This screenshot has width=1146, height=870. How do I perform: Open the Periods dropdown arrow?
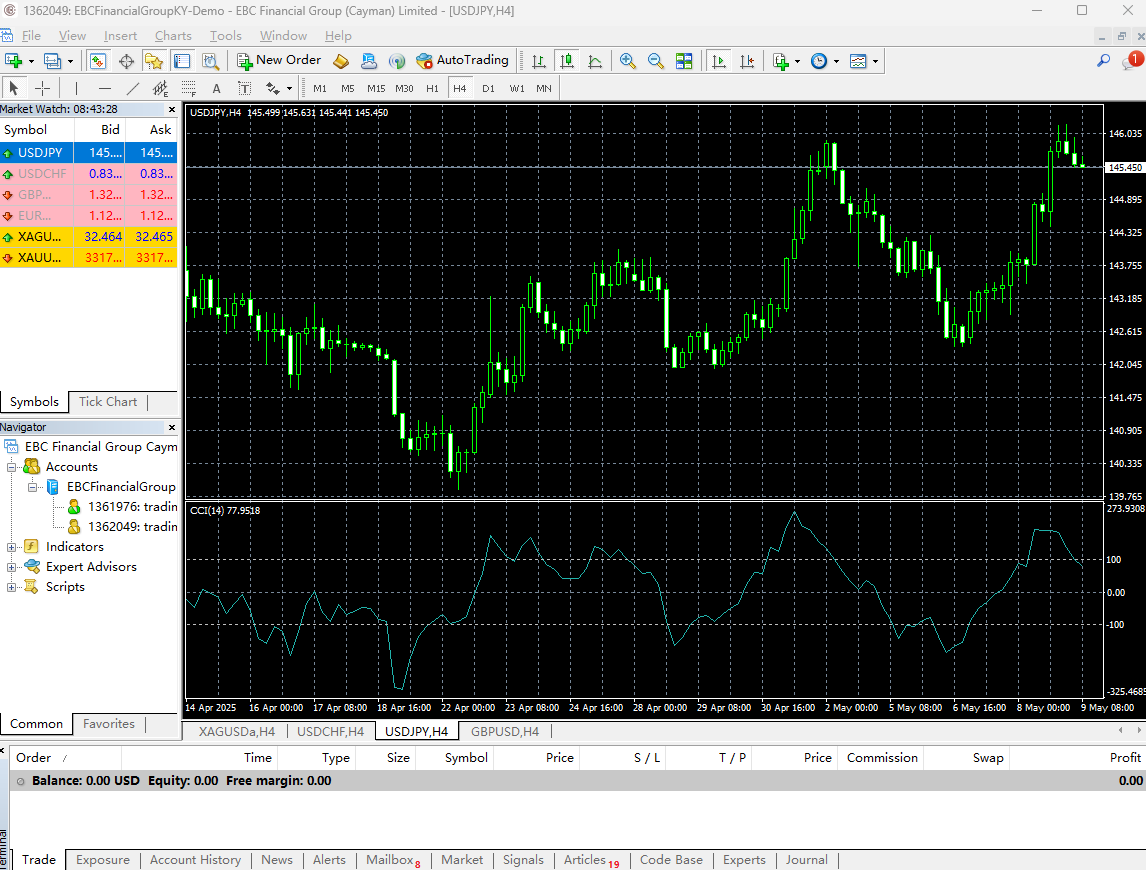coord(836,61)
